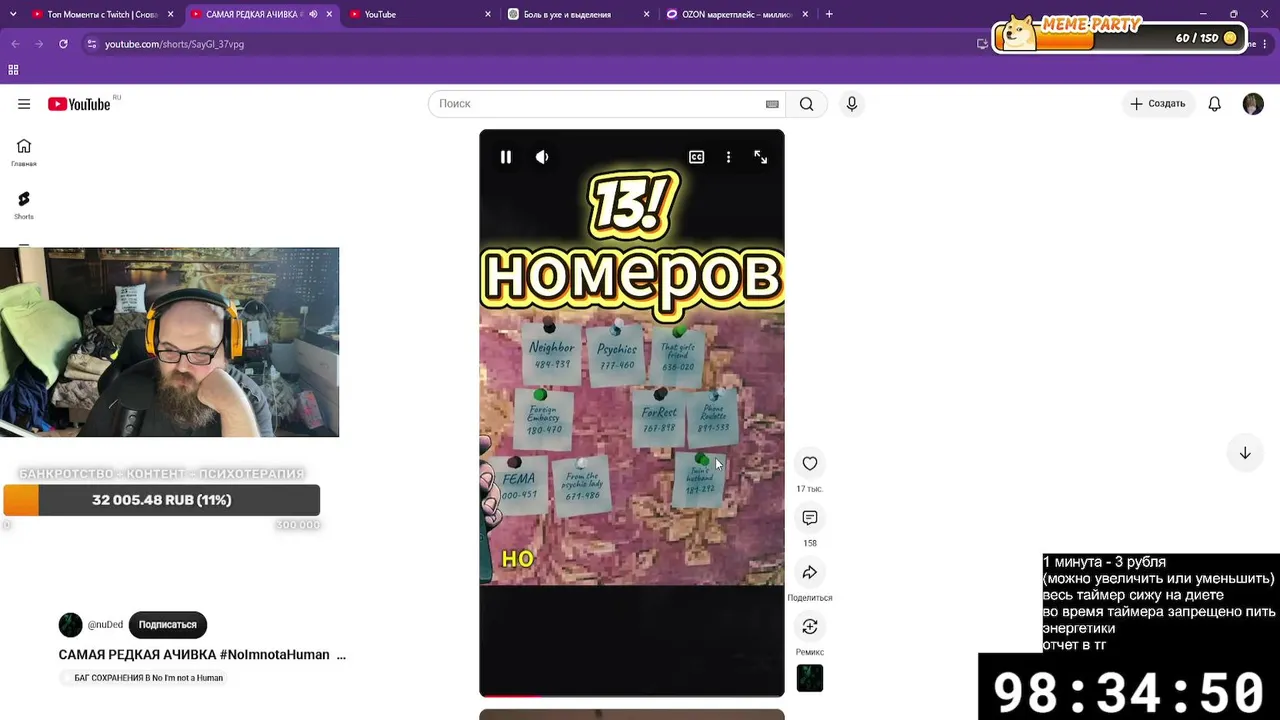Screen dimensions: 1280x720
Task: Go back in browser history
Action: [15, 44]
